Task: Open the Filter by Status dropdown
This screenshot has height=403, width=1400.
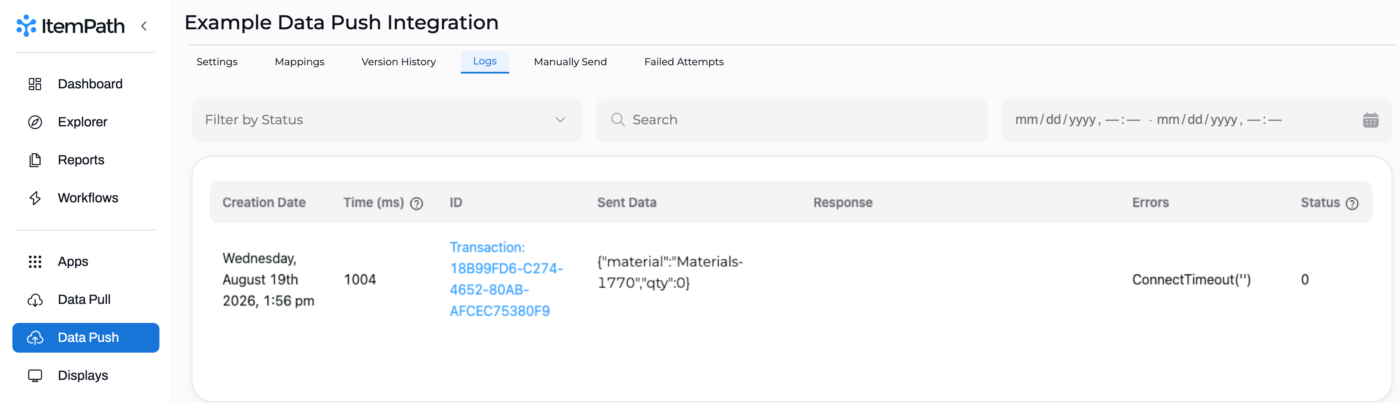Action: click(386, 120)
